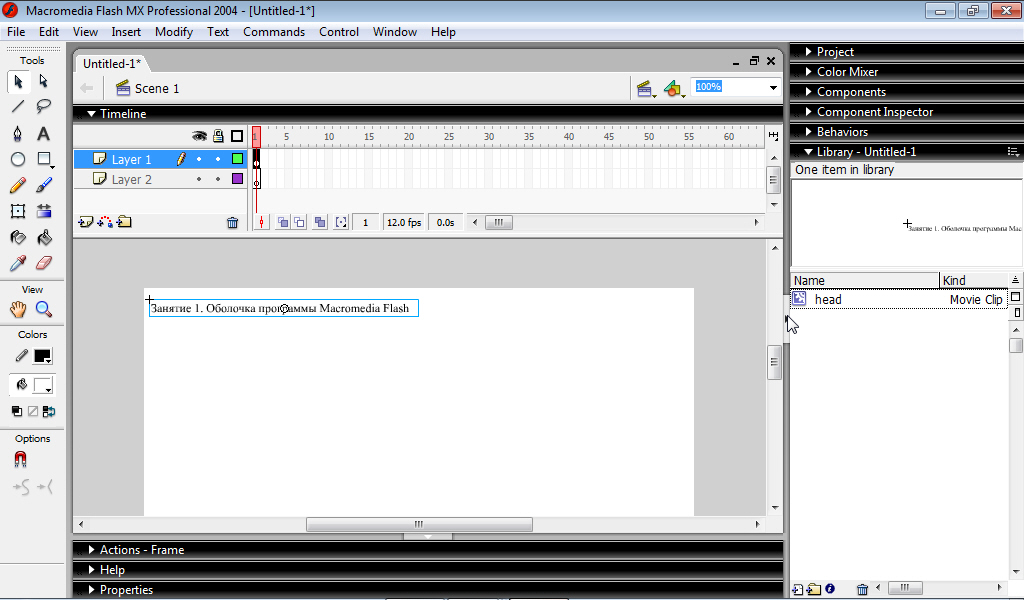Select the Line tool
Image resolution: width=1024 pixels, height=600 pixels.
click(x=18, y=106)
